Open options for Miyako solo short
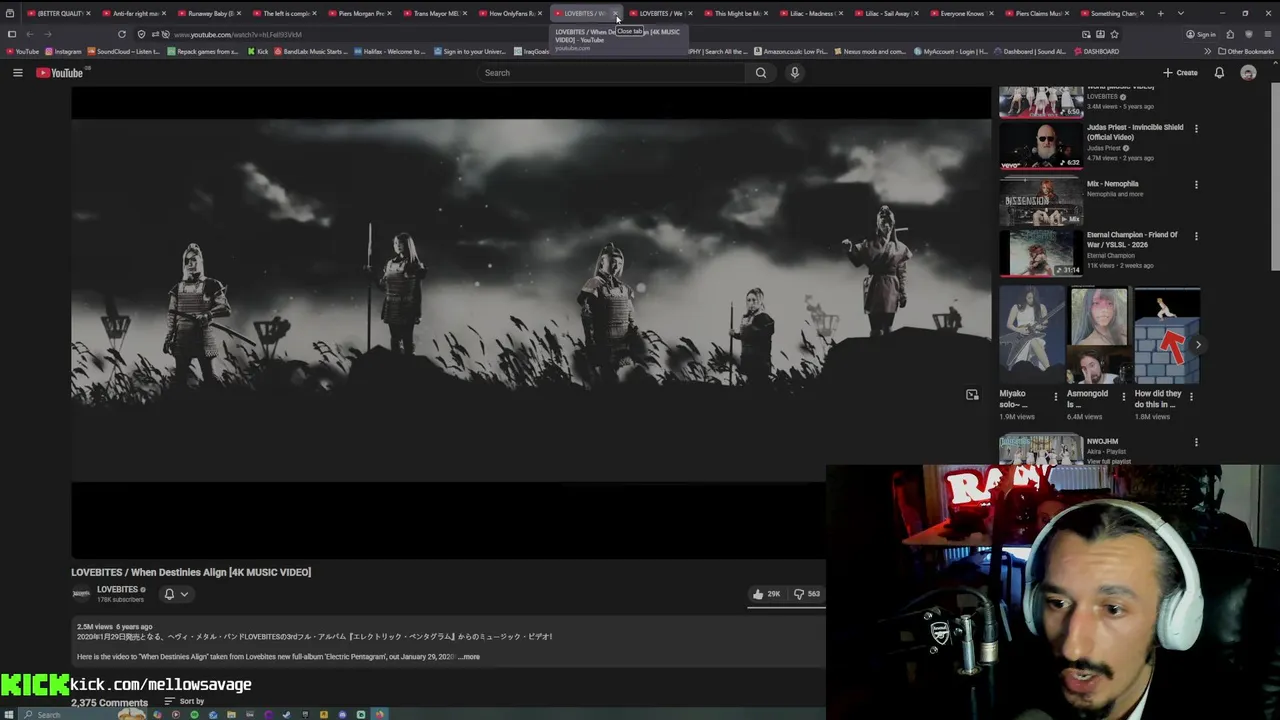This screenshot has width=1280, height=720. point(1056,396)
